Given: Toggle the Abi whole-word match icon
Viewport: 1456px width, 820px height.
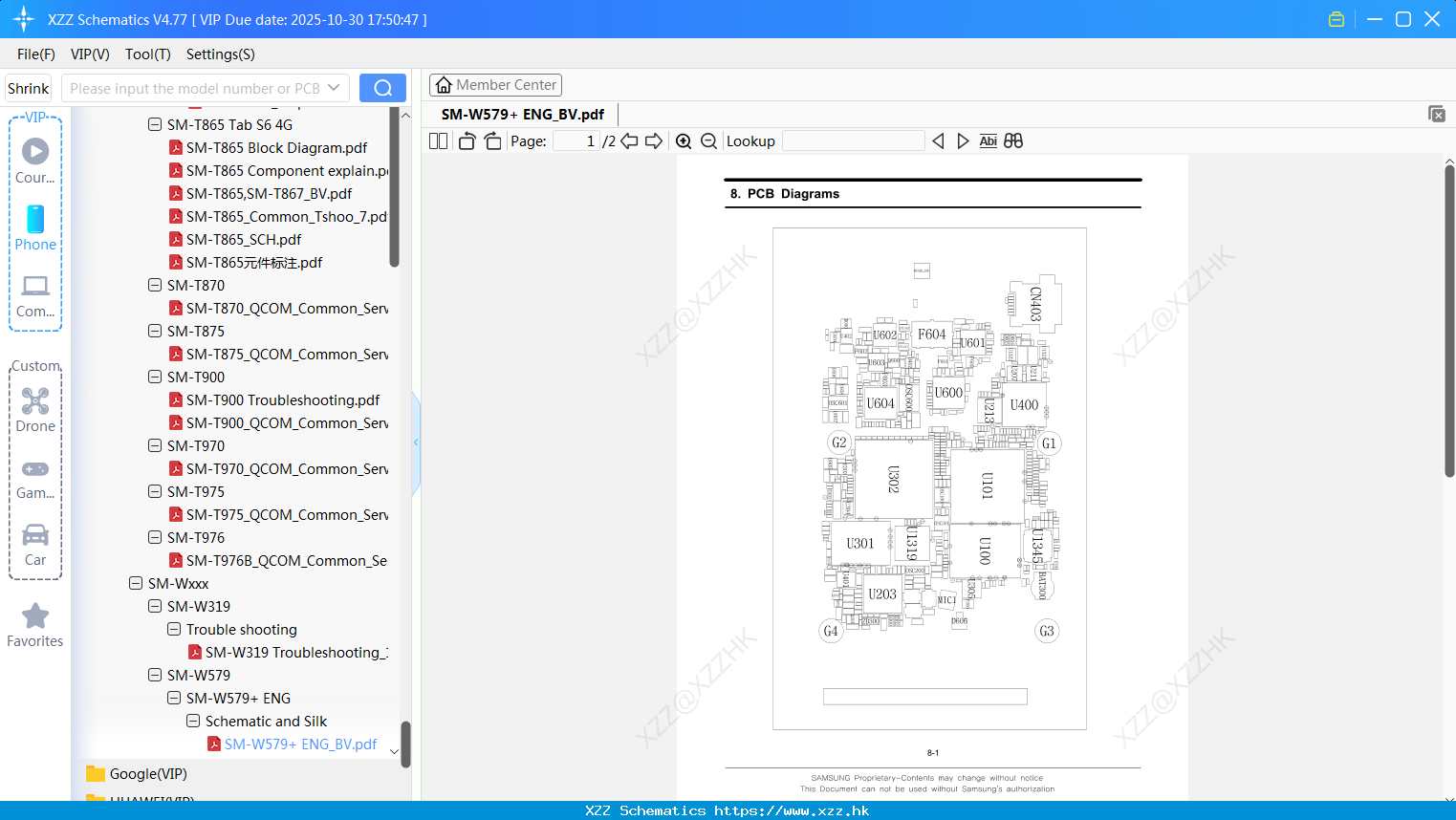Looking at the screenshot, I should pyautogui.click(x=988, y=140).
